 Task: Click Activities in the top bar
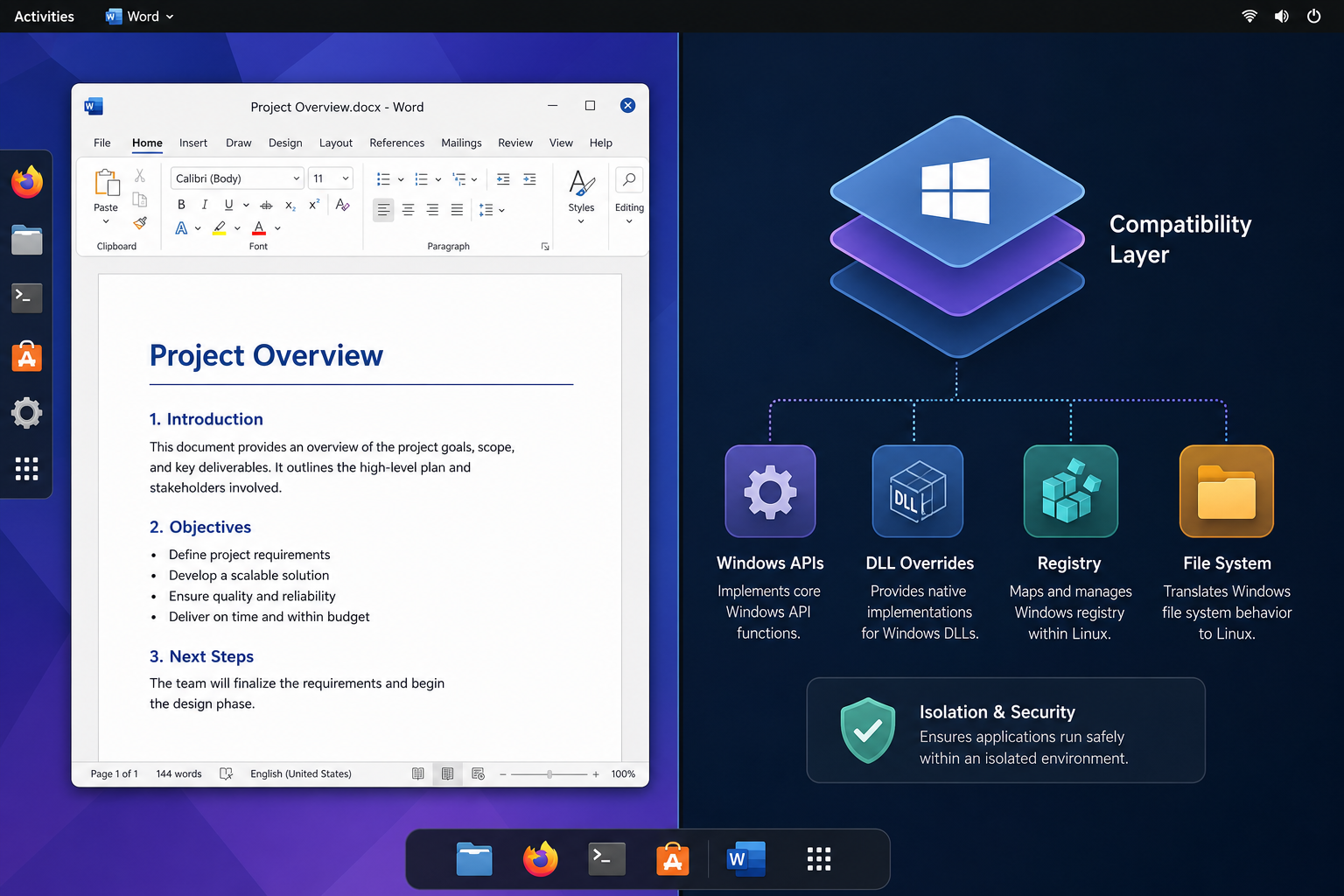44,16
